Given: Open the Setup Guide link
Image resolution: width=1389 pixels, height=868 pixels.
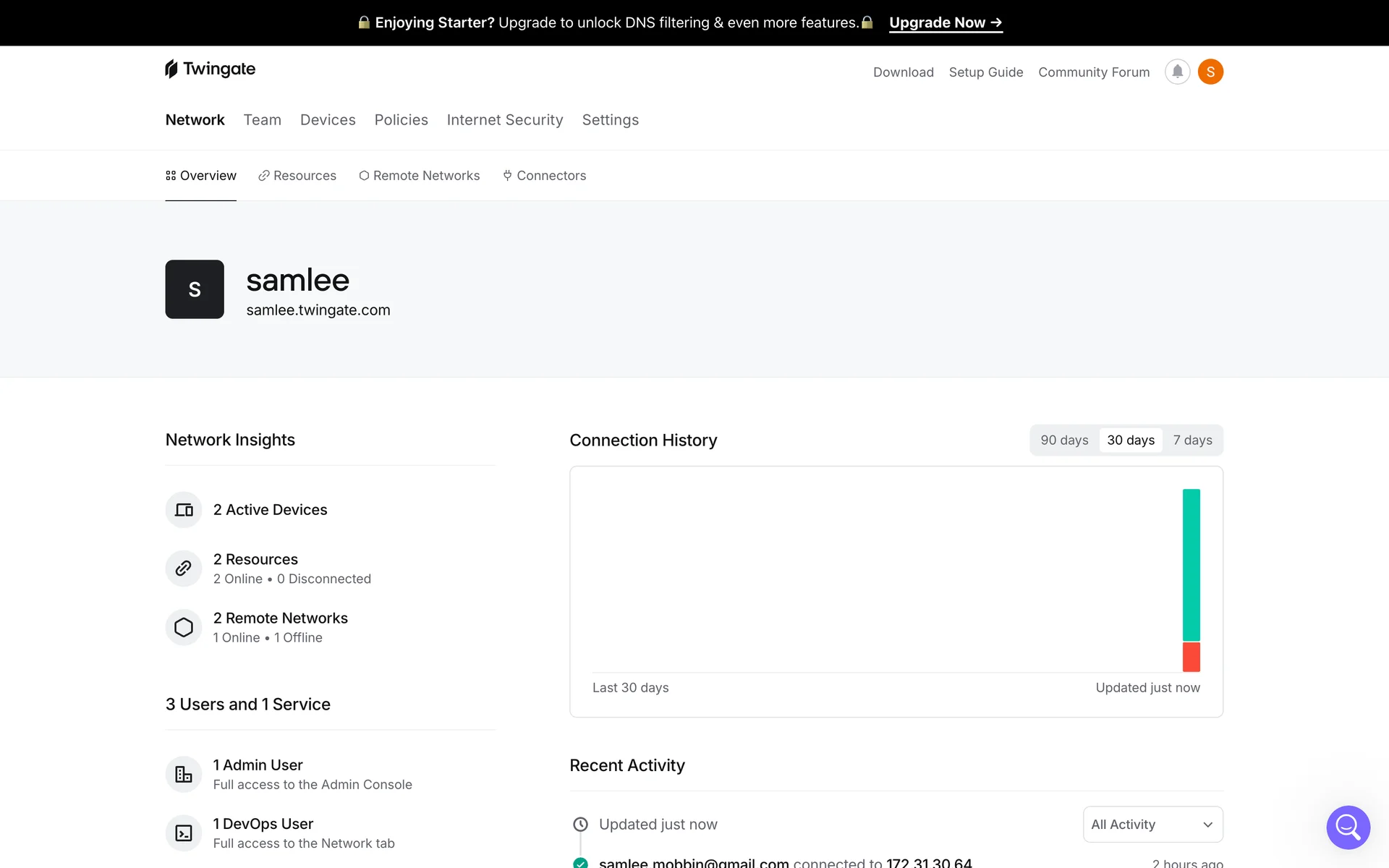Looking at the screenshot, I should pyautogui.click(x=985, y=72).
